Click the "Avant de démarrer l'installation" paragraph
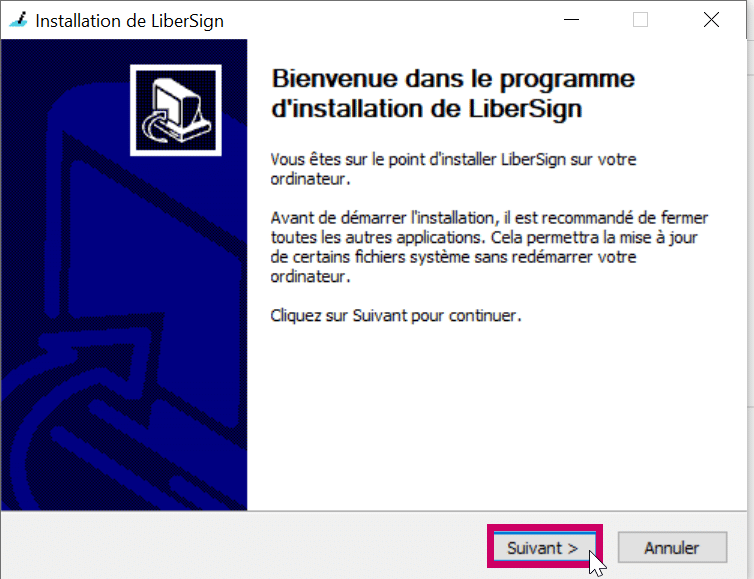Screen dimensions: 754x579 489,247
